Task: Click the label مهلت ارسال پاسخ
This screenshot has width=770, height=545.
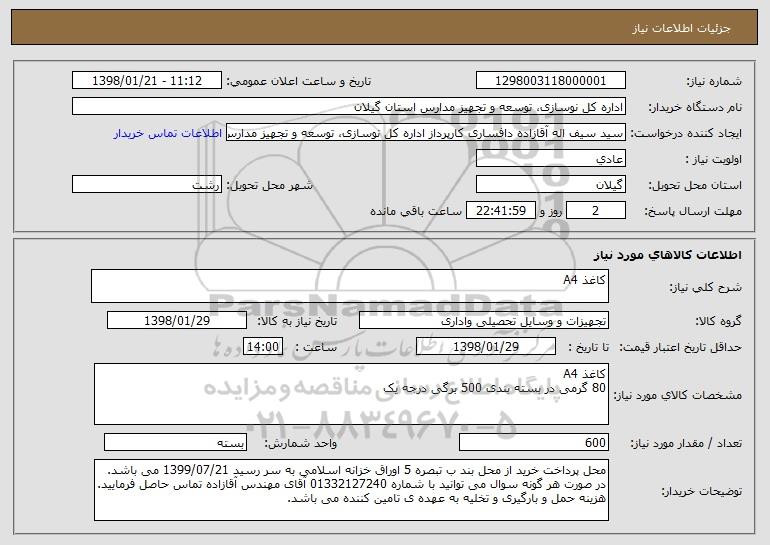Action: (692, 212)
